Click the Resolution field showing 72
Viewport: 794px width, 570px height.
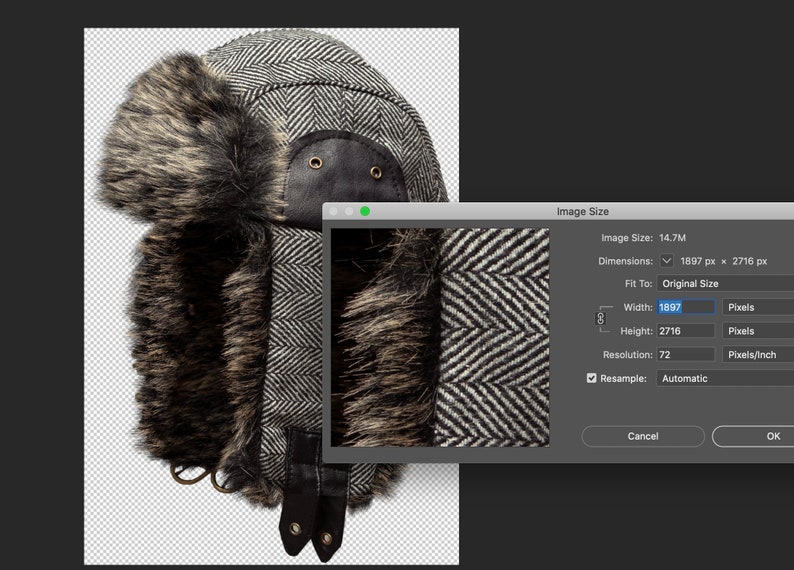click(686, 355)
